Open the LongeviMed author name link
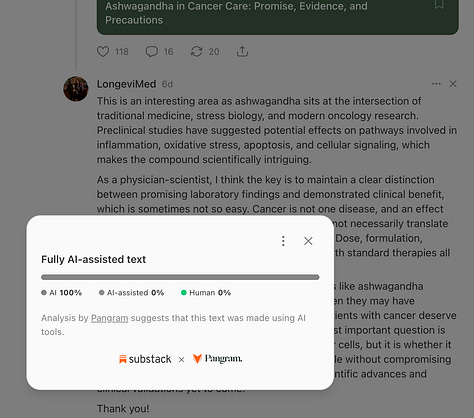Image resolution: width=474 pixels, height=418 pixels. coord(126,84)
